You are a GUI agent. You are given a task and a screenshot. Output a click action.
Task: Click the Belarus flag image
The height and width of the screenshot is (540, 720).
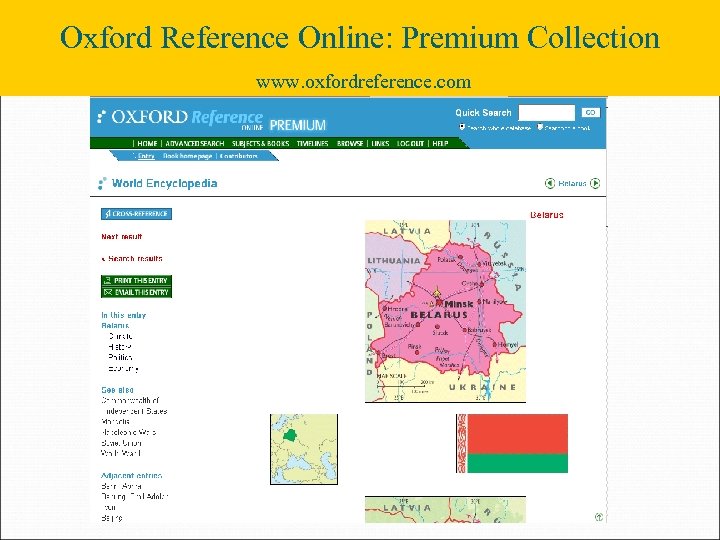[512, 443]
